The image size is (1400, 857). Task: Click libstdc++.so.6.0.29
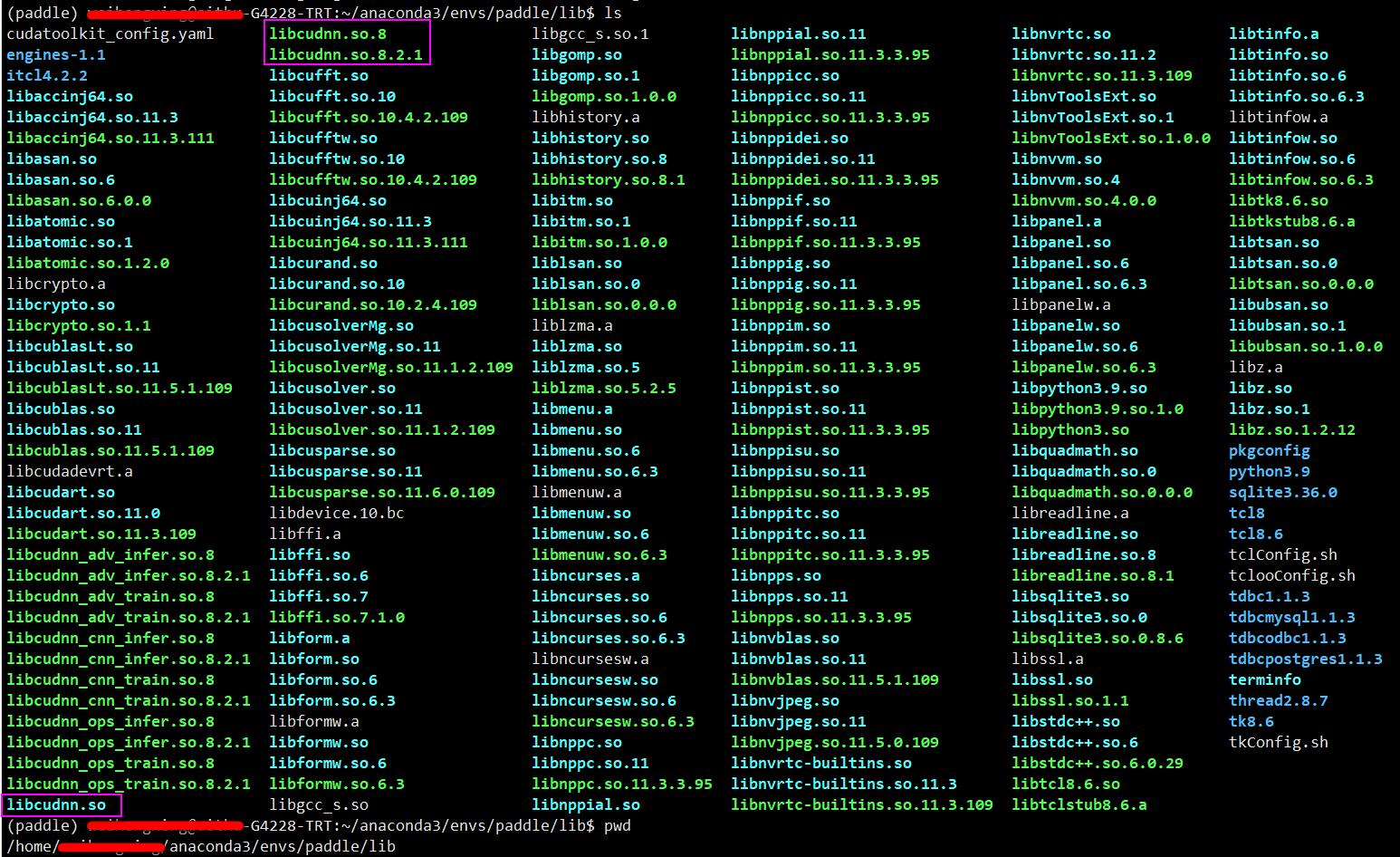tap(1098, 763)
